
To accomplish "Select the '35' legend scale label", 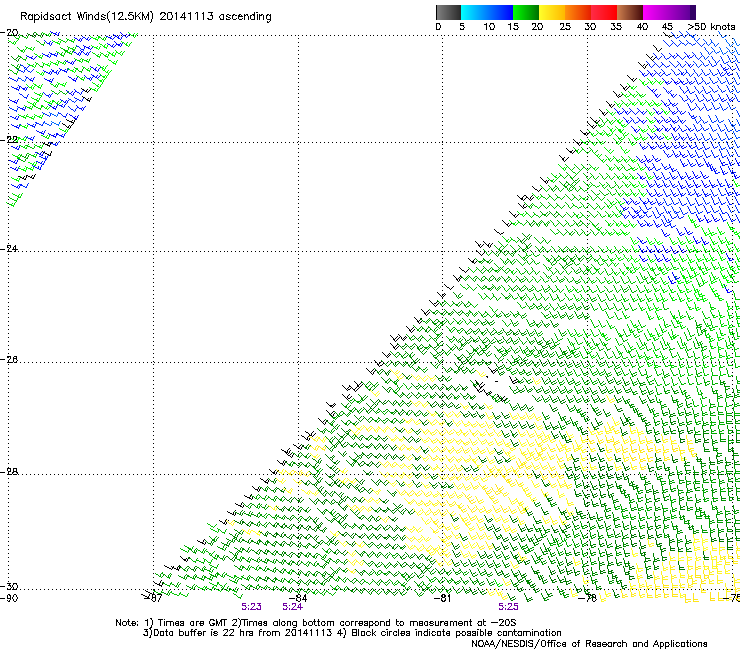I will pos(616,27).
